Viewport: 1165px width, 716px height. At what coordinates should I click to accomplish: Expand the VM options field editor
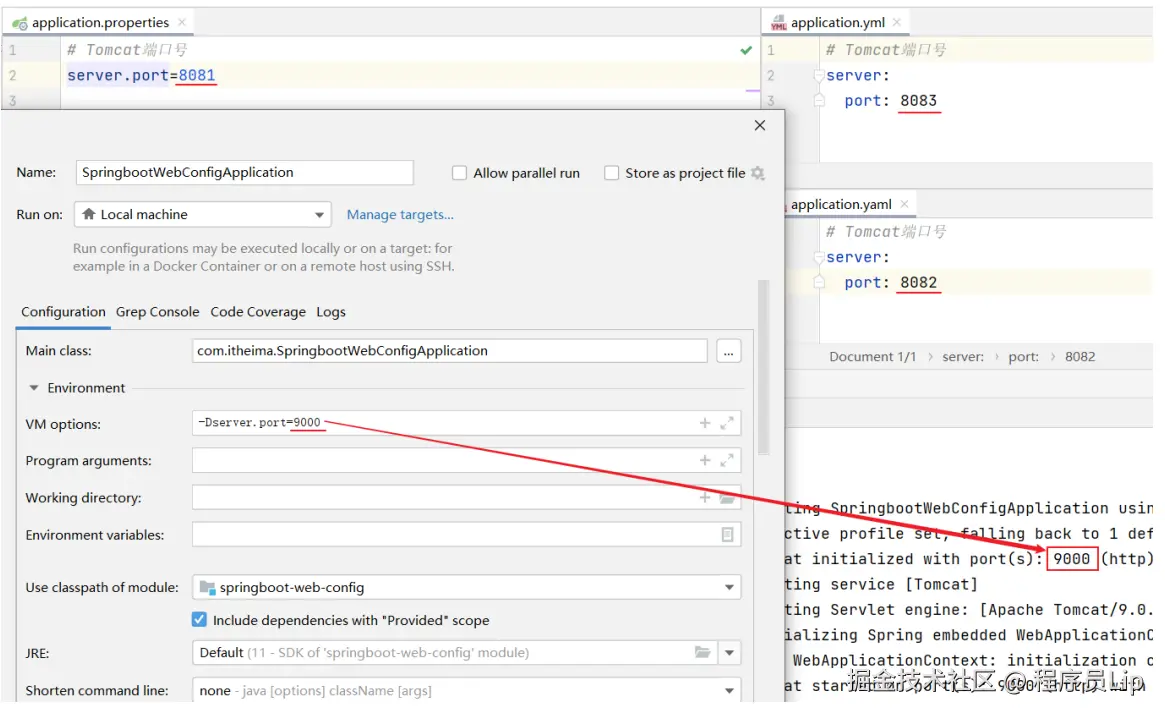[x=727, y=423]
